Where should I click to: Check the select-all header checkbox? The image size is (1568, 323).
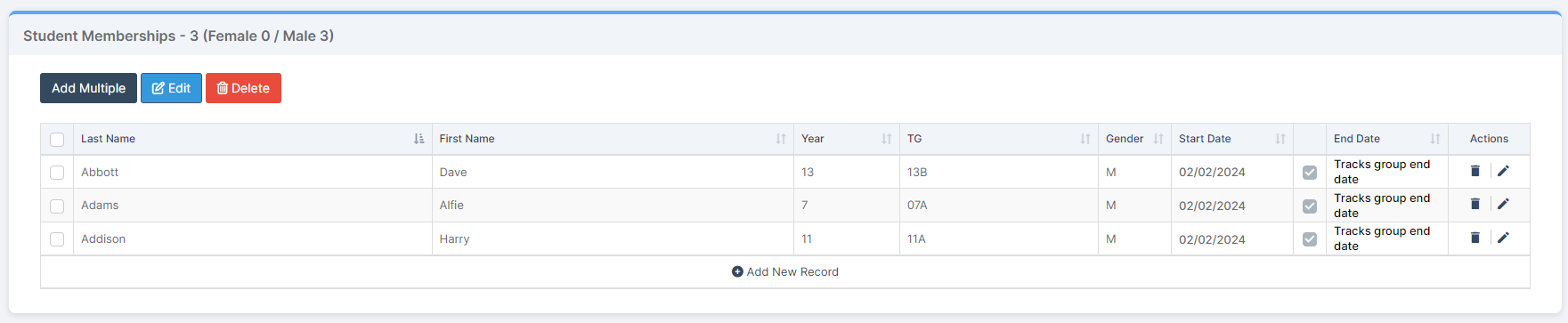click(x=57, y=140)
